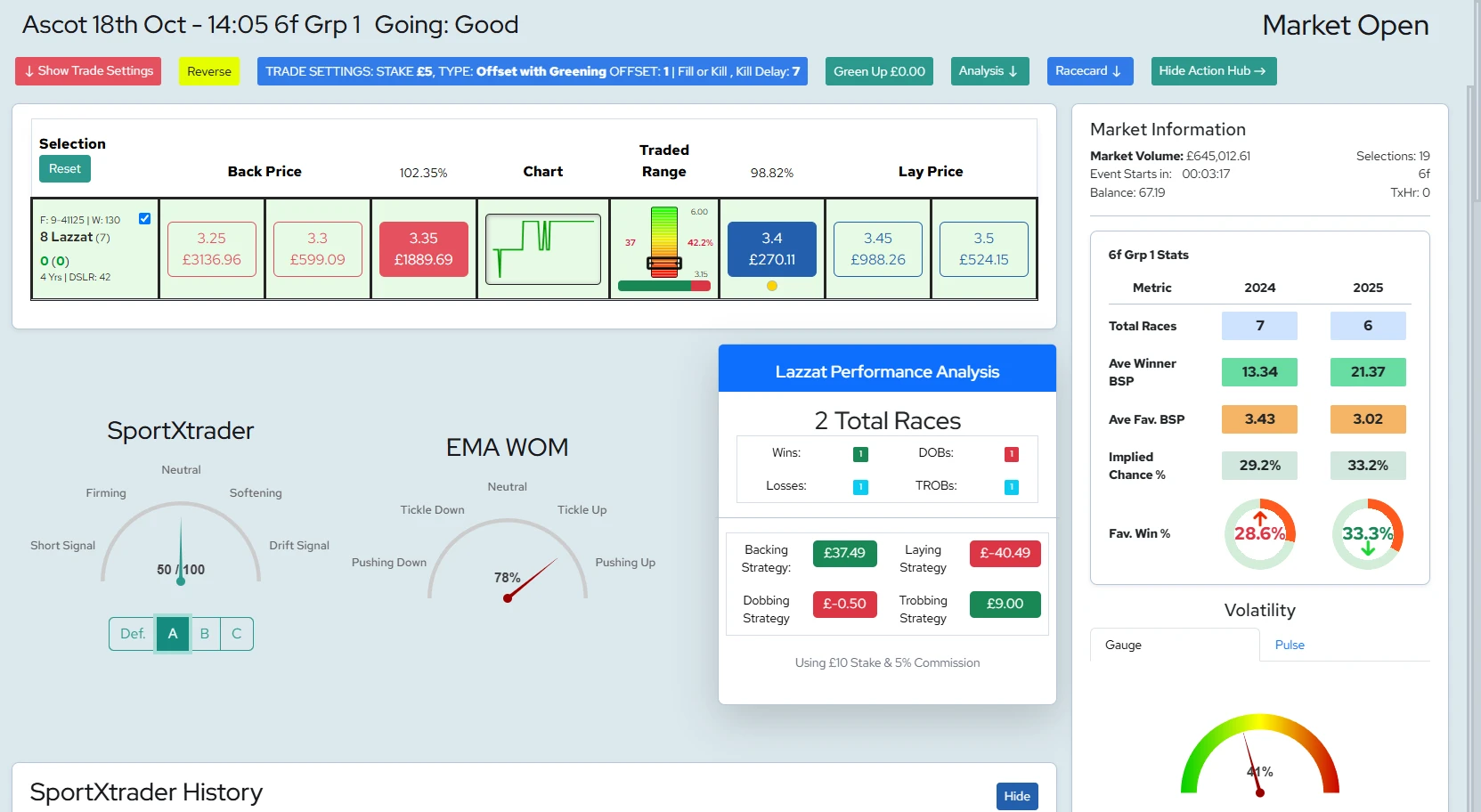Click the Lazzat price chart thumbnail
The height and width of the screenshot is (812, 1481).
click(x=543, y=249)
